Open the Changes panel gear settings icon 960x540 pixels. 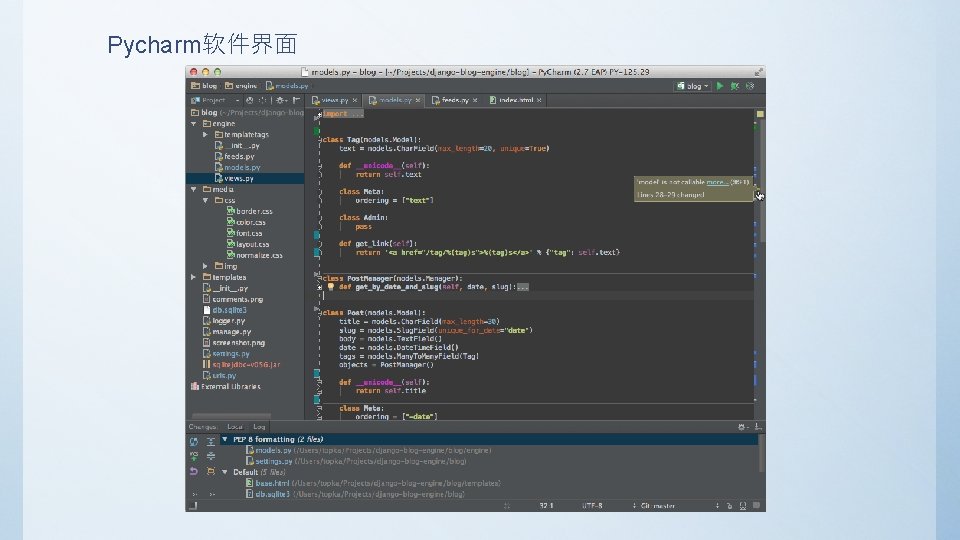(741, 427)
